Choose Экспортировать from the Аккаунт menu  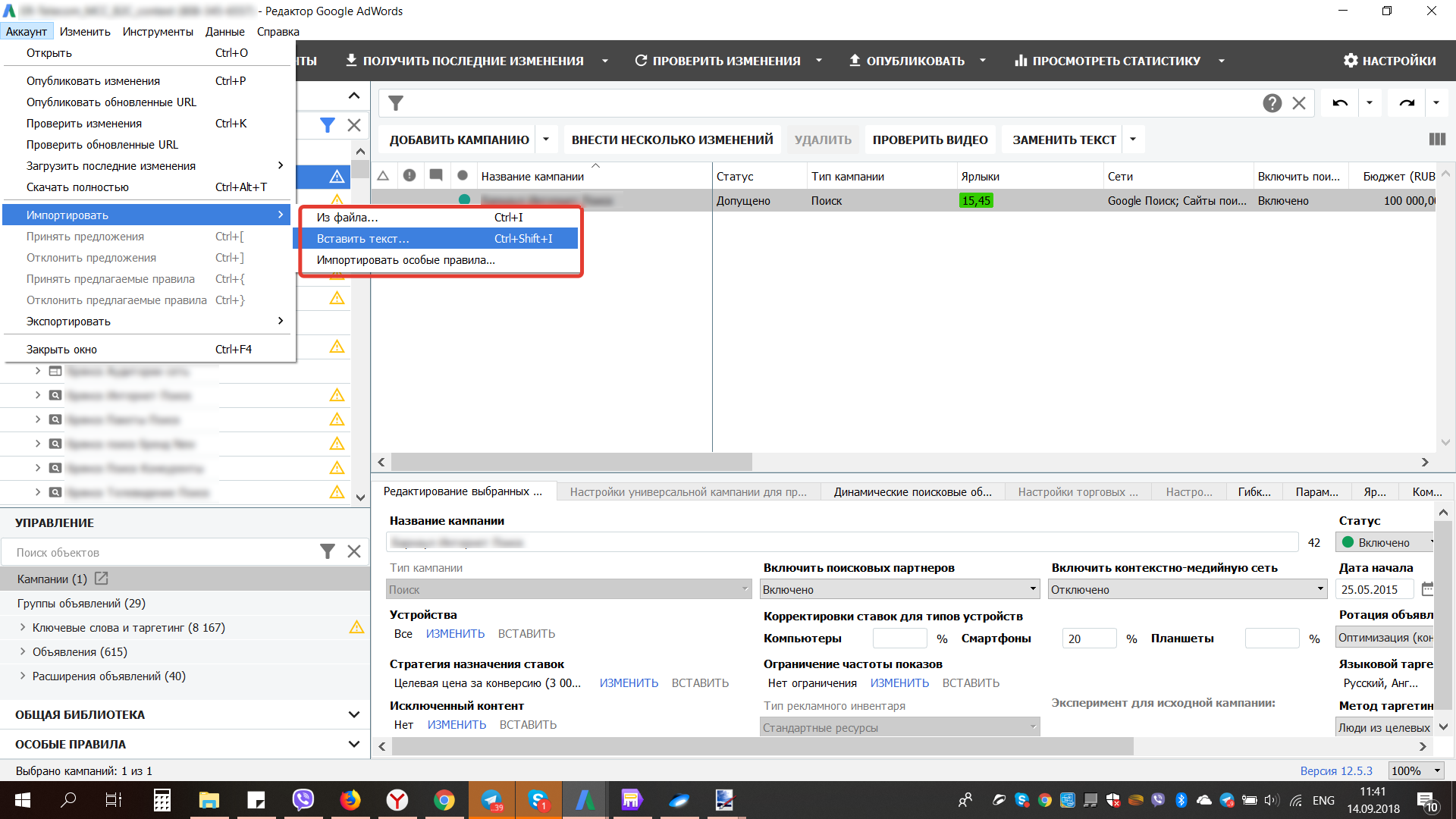click(x=148, y=321)
